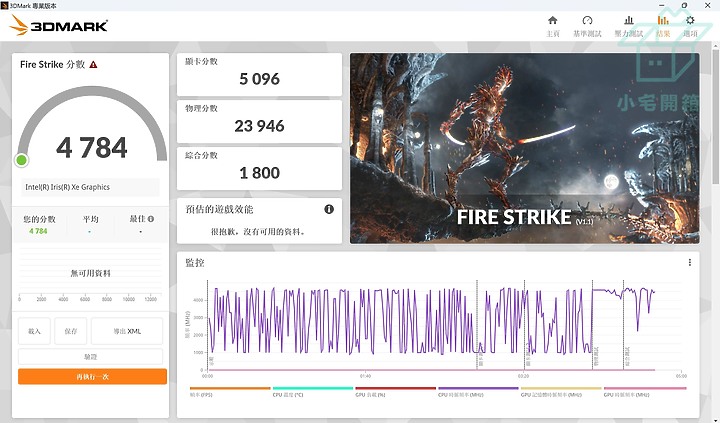Image resolution: width=720 pixels, height=423 pixels.
Task: Click the 3DMark logo
Action: [x=59, y=25]
